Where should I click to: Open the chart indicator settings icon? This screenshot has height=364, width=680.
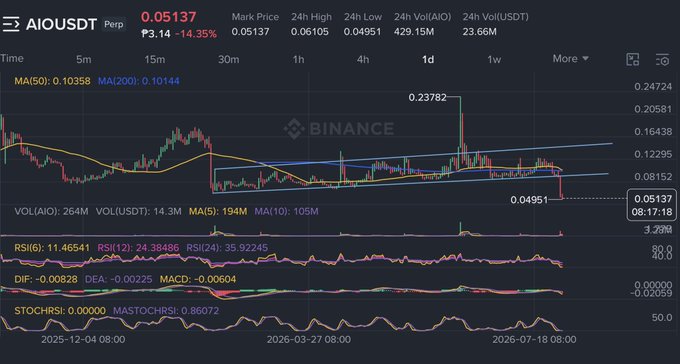662,60
